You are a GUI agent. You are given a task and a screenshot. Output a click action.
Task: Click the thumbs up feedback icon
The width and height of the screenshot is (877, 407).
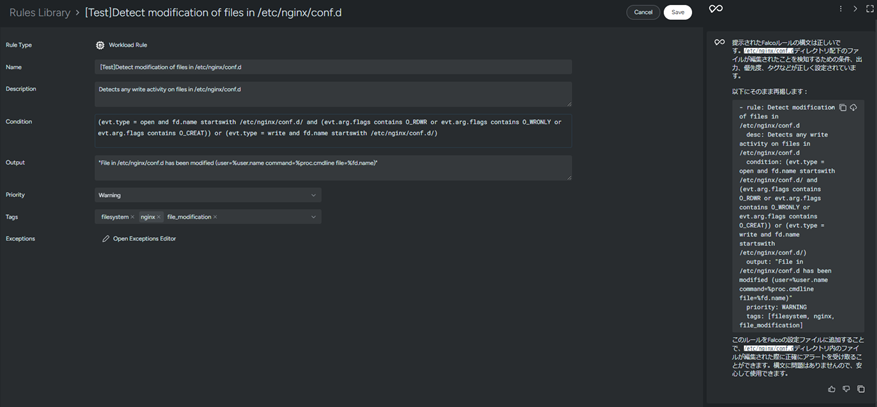click(x=831, y=389)
